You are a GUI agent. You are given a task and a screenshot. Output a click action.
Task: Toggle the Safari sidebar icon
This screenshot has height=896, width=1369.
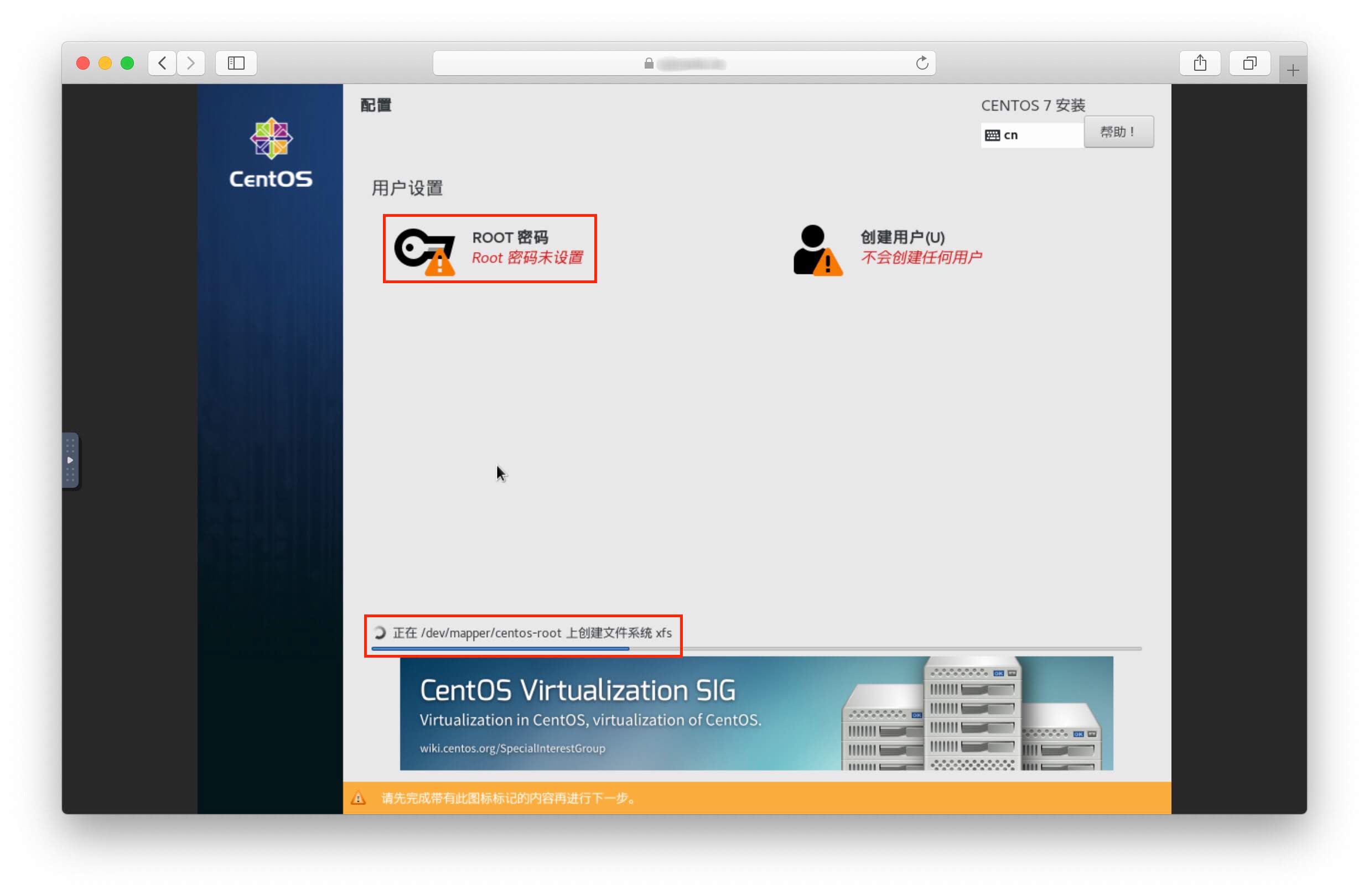click(236, 62)
